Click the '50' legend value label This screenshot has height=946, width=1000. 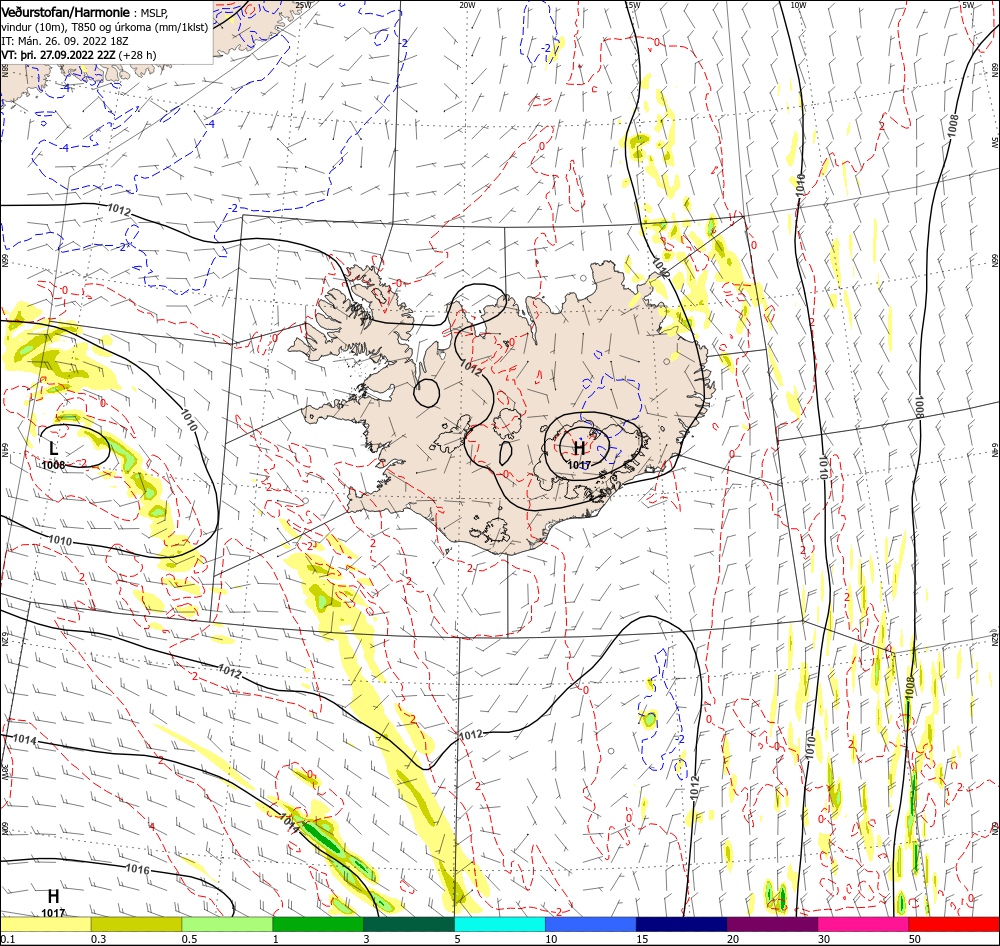[915, 939]
